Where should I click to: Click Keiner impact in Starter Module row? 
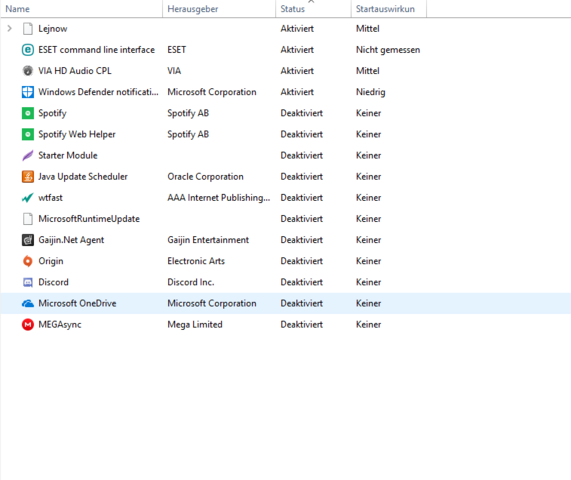368,155
